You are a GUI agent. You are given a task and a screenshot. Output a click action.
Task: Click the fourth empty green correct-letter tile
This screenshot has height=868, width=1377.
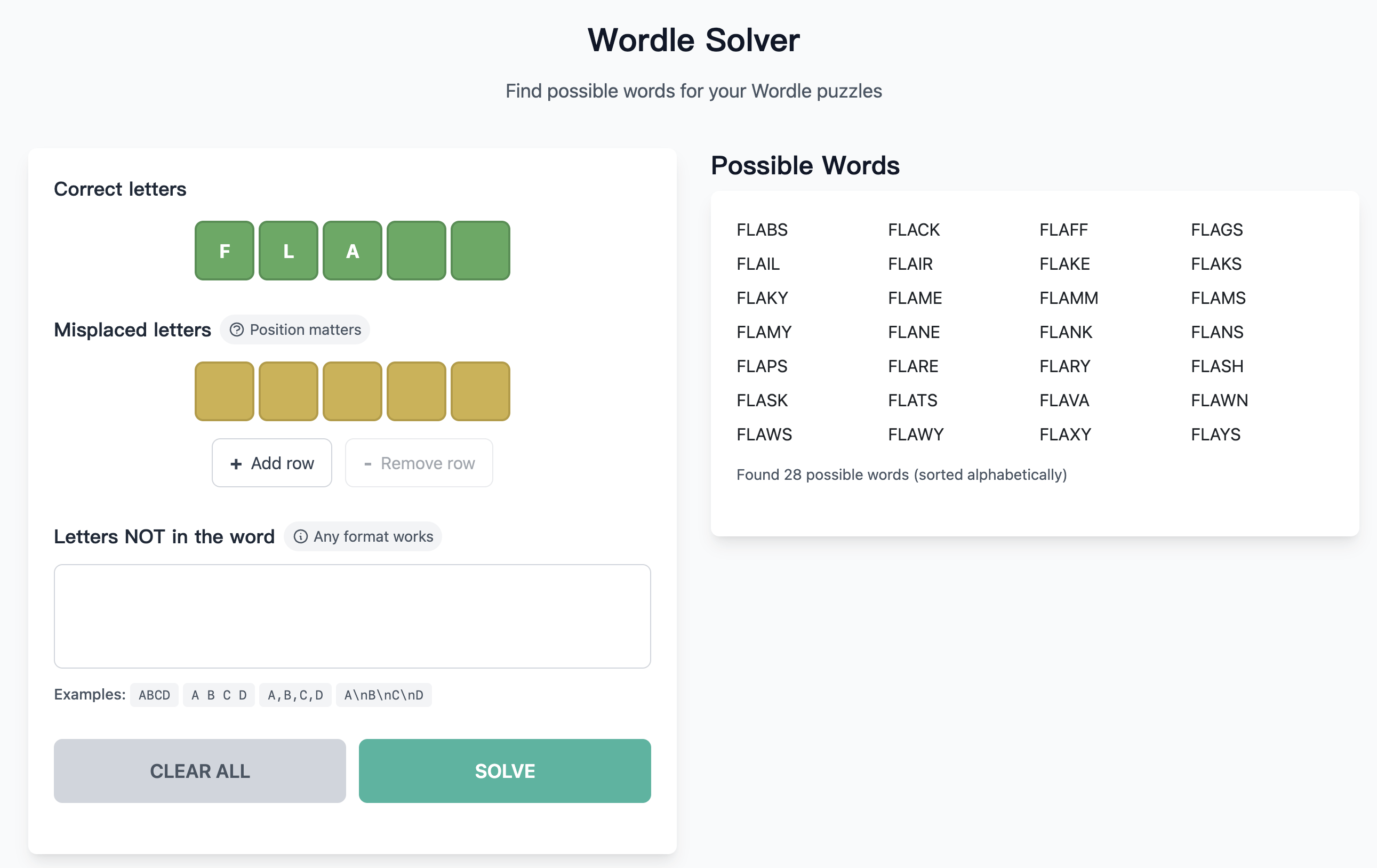click(417, 251)
